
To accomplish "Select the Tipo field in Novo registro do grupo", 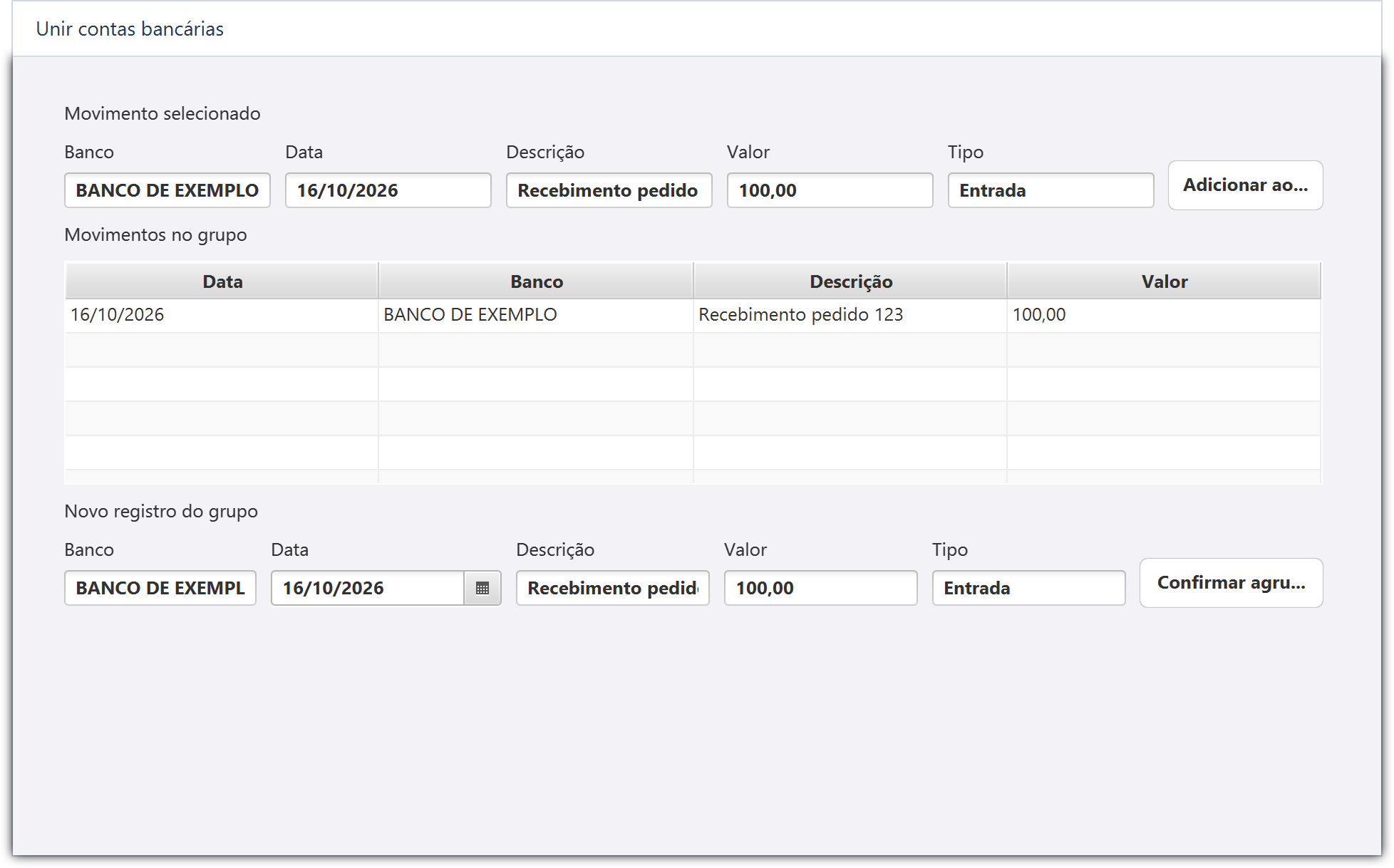I will click(x=1029, y=588).
